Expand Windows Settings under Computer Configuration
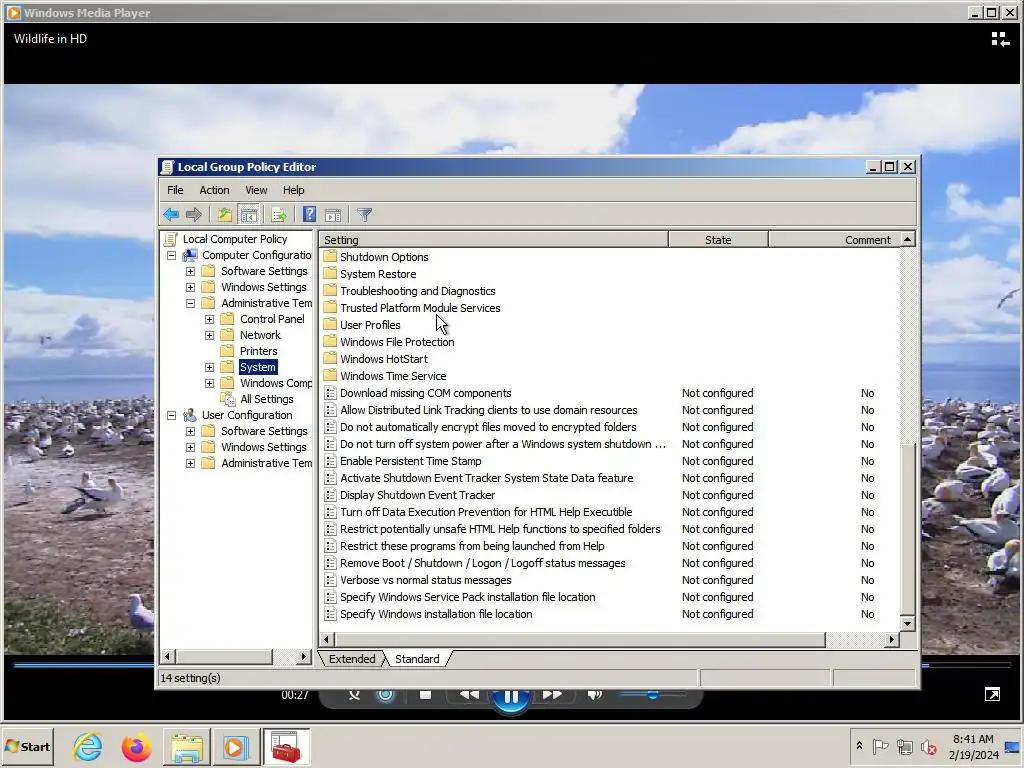Viewport: 1024px width, 768px height. 190,287
